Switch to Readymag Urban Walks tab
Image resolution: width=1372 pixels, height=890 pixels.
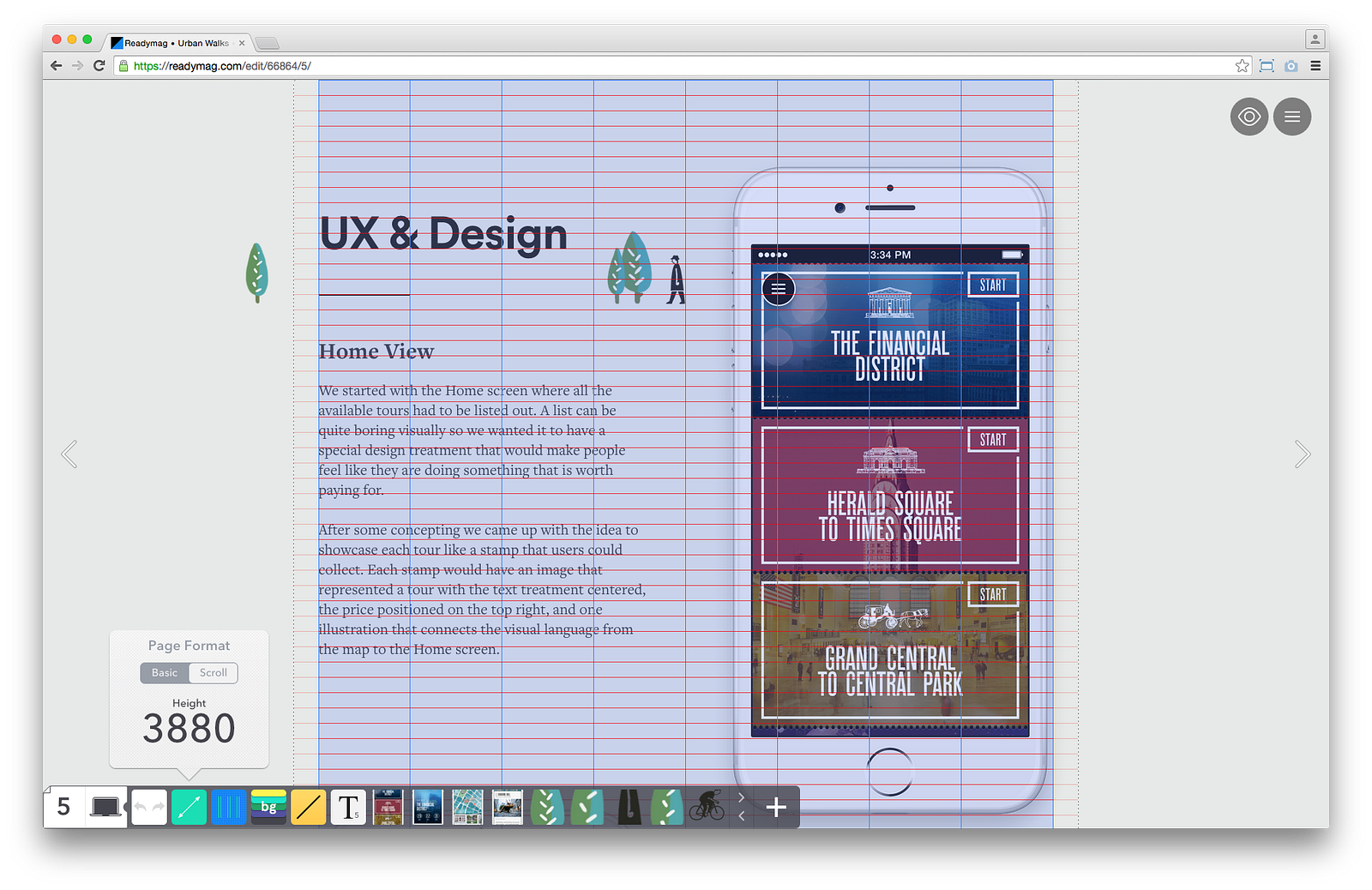coord(176,43)
